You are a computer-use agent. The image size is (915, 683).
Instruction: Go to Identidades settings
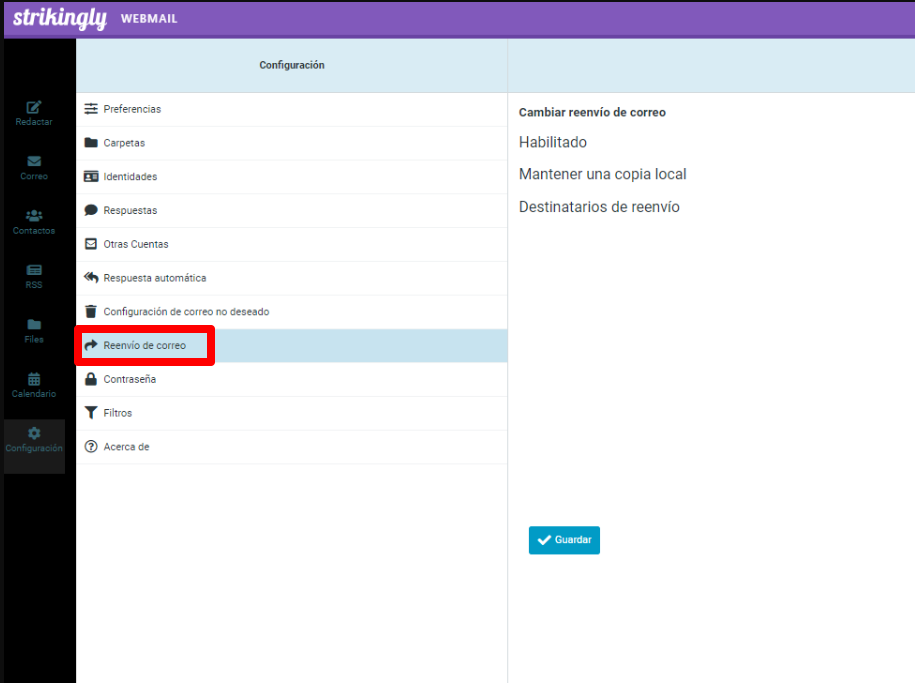click(x=292, y=177)
